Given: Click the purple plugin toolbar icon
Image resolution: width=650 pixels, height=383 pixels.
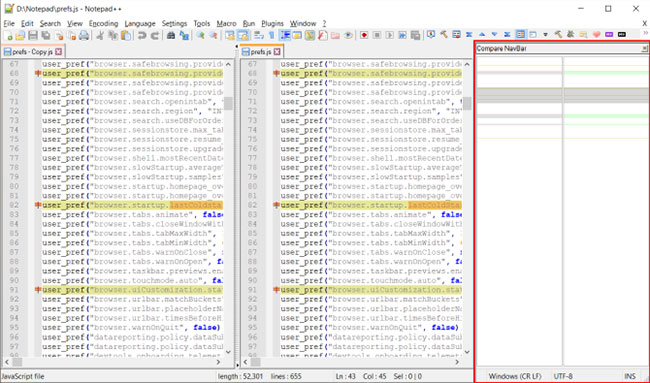Looking at the screenshot, I should [609, 35].
